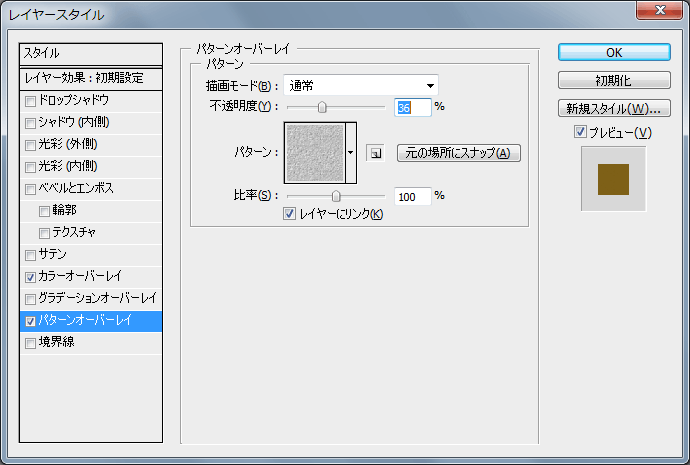Open シャドウ (内側) settings label

[74, 122]
